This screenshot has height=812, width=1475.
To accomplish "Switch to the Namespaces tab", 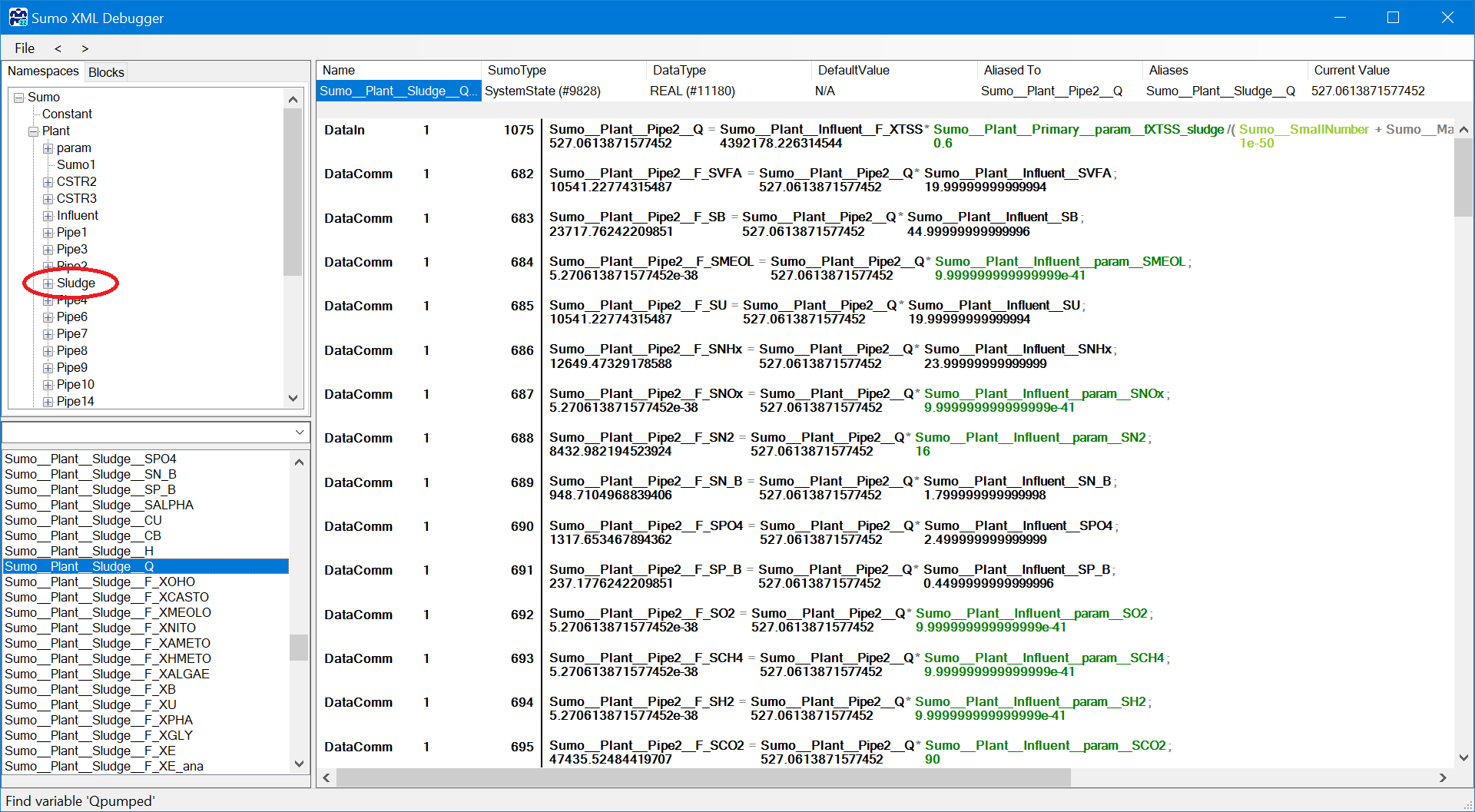I will tap(43, 71).
